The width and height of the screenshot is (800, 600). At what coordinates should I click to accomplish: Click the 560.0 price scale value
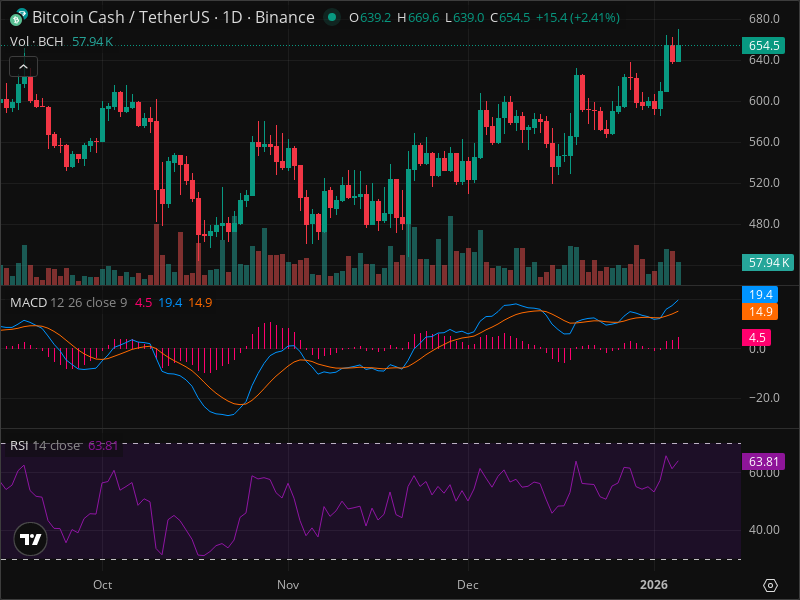(764, 142)
